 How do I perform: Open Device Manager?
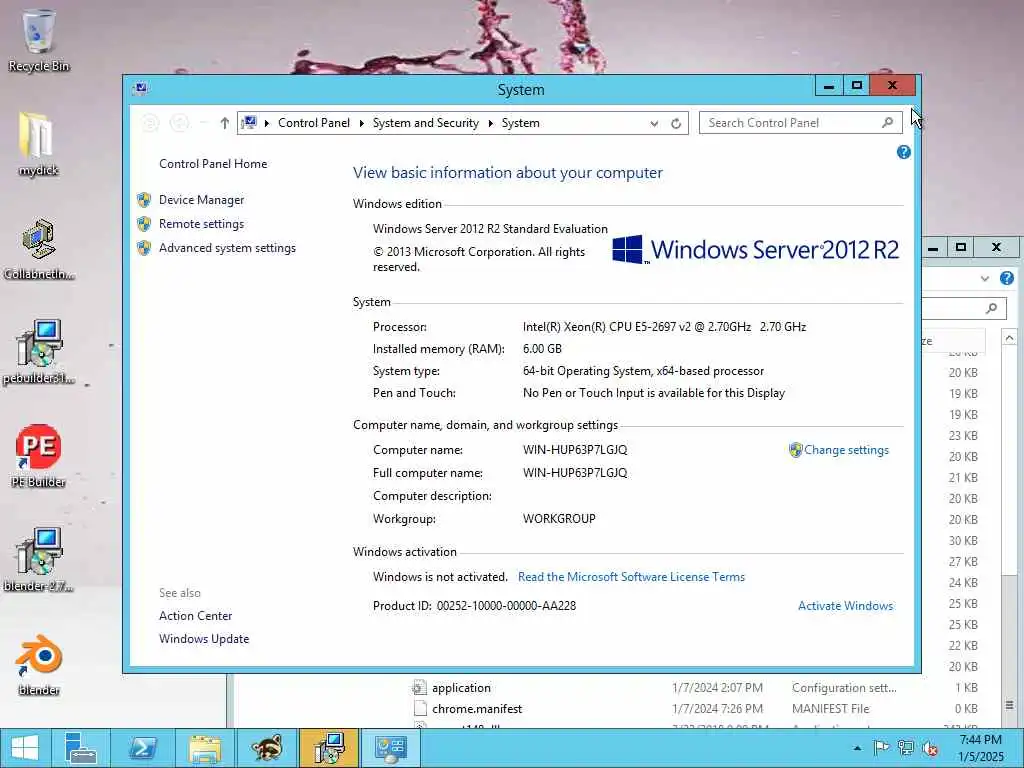coord(201,200)
